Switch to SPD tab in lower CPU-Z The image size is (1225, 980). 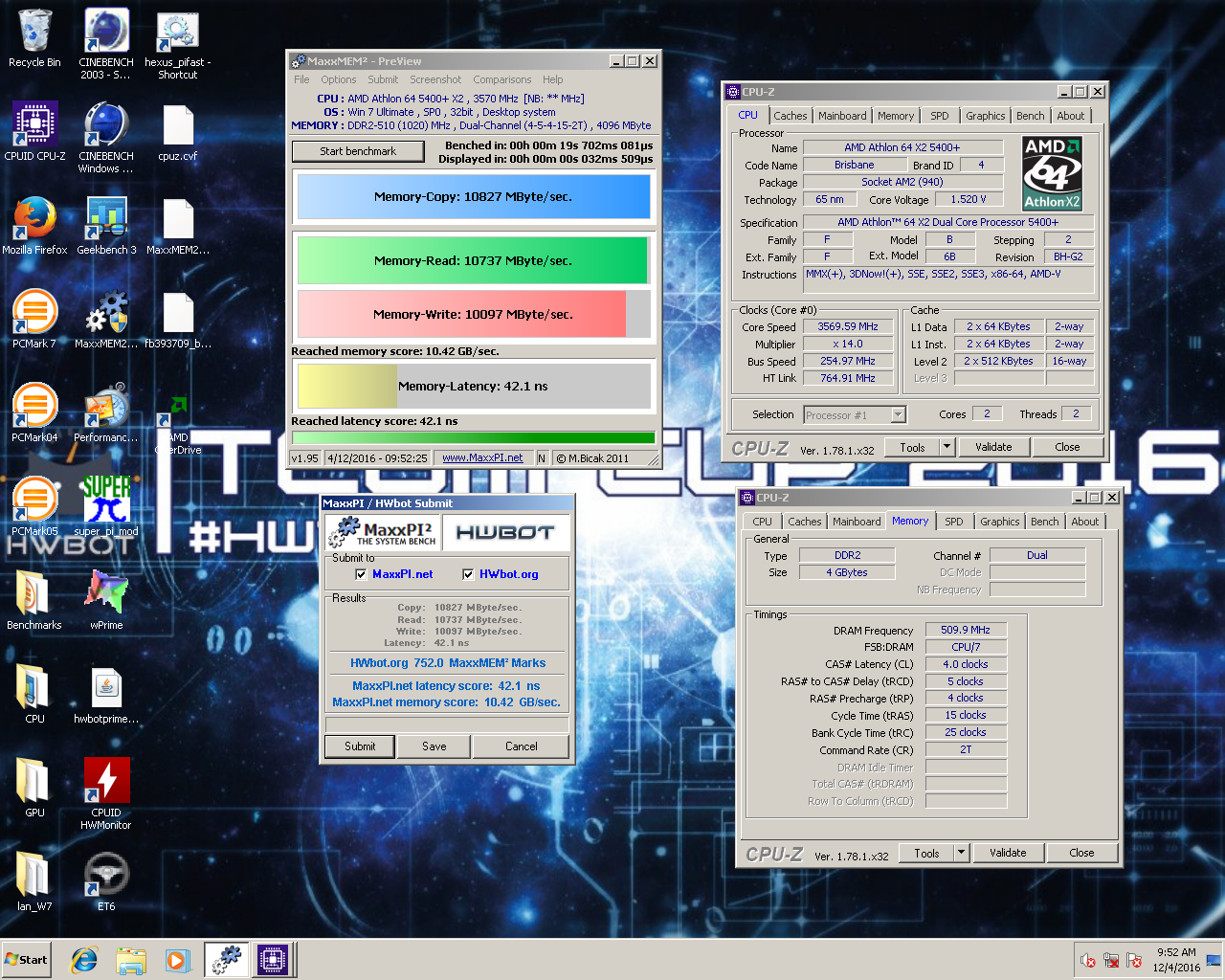tap(954, 522)
